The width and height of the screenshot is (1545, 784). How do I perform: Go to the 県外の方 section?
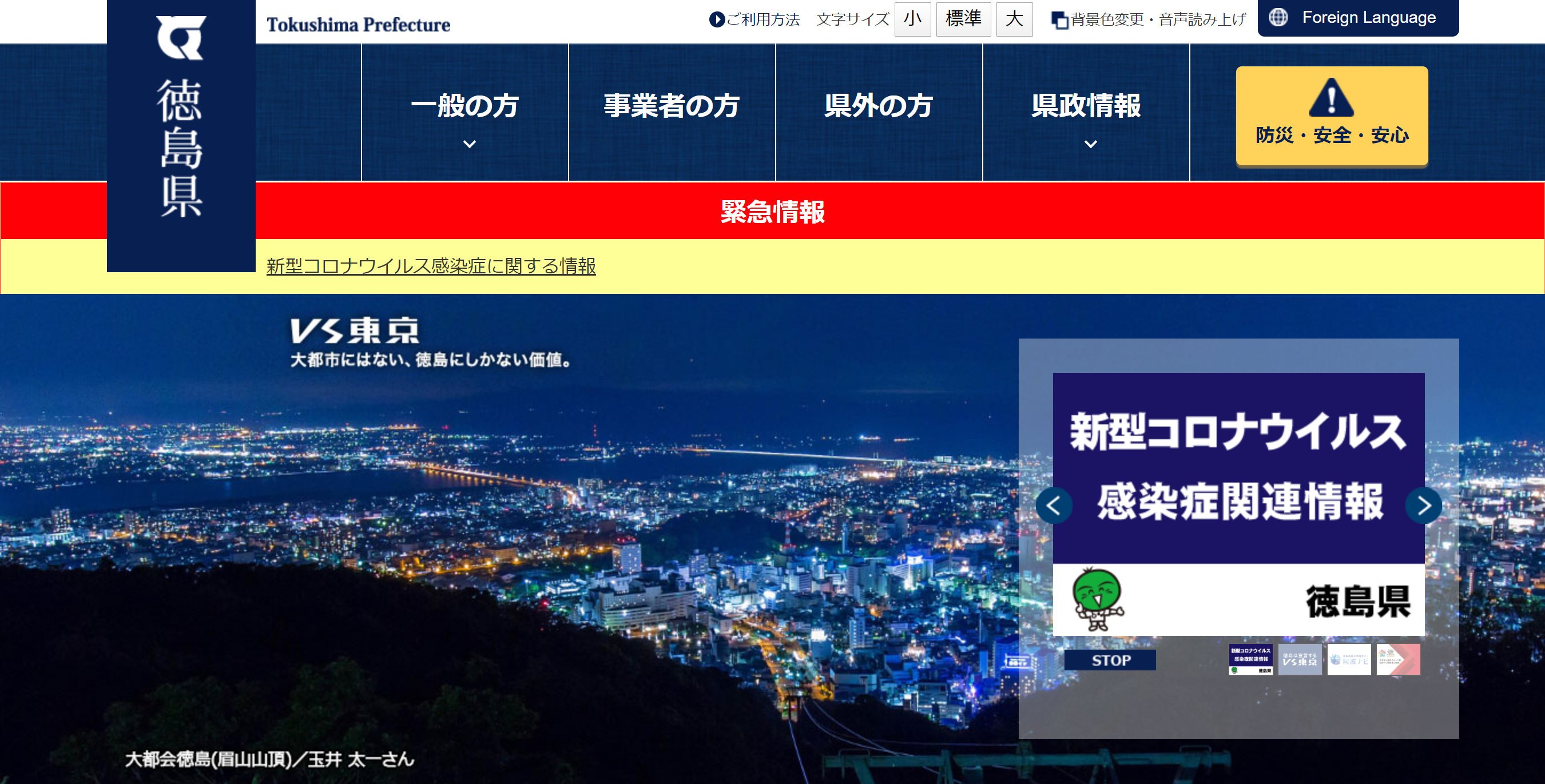pyautogui.click(x=879, y=112)
